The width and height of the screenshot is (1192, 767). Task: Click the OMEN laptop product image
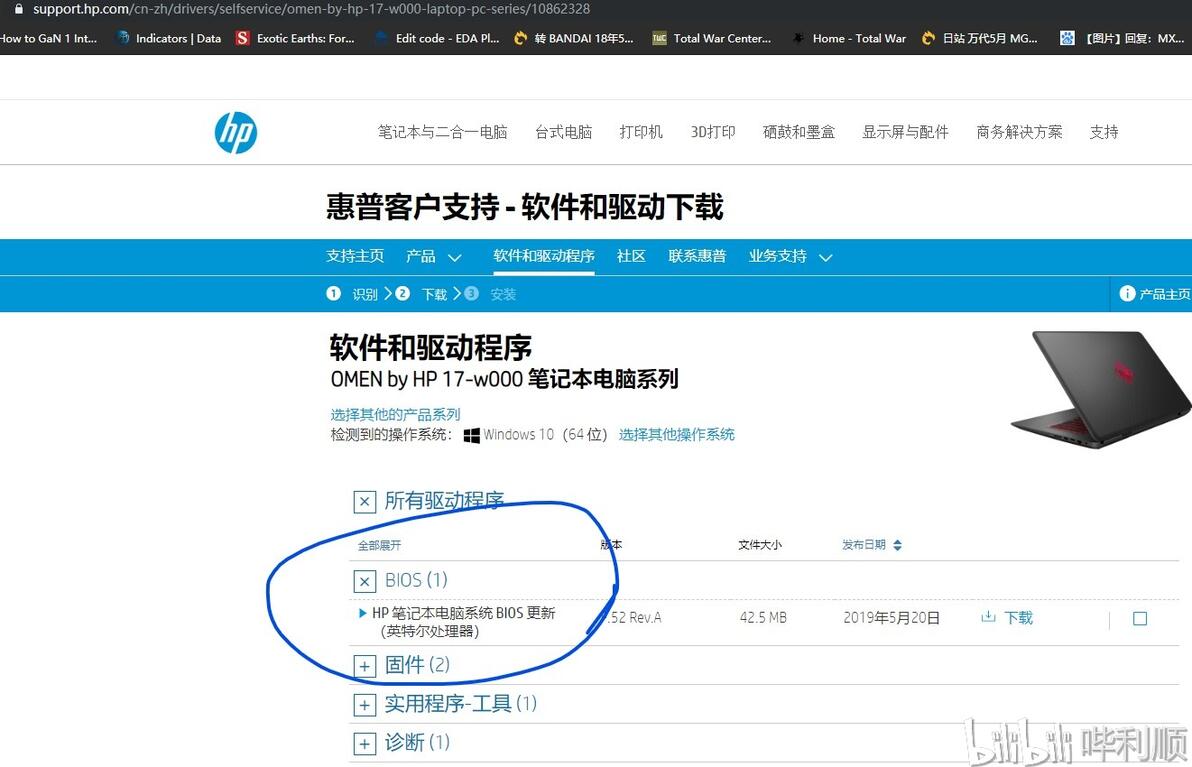pyautogui.click(x=1101, y=388)
